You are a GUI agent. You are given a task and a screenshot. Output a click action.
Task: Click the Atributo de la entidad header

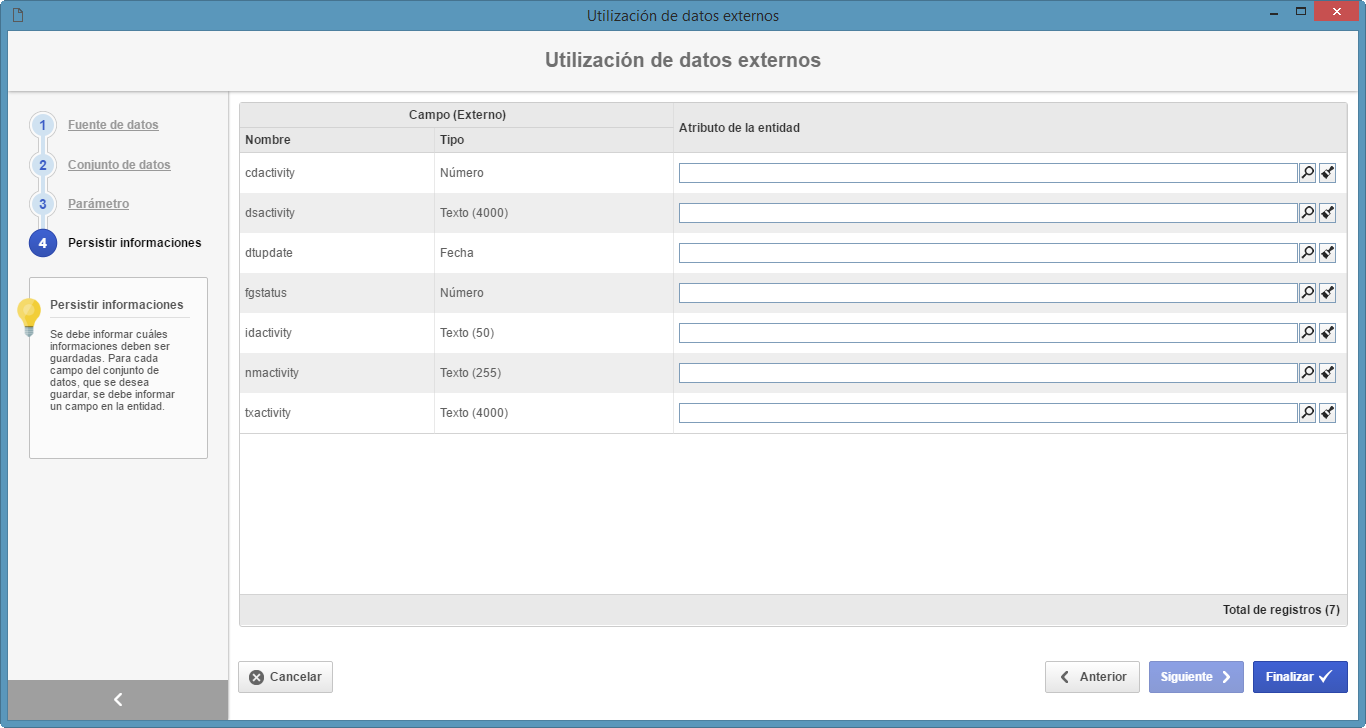(1010, 128)
